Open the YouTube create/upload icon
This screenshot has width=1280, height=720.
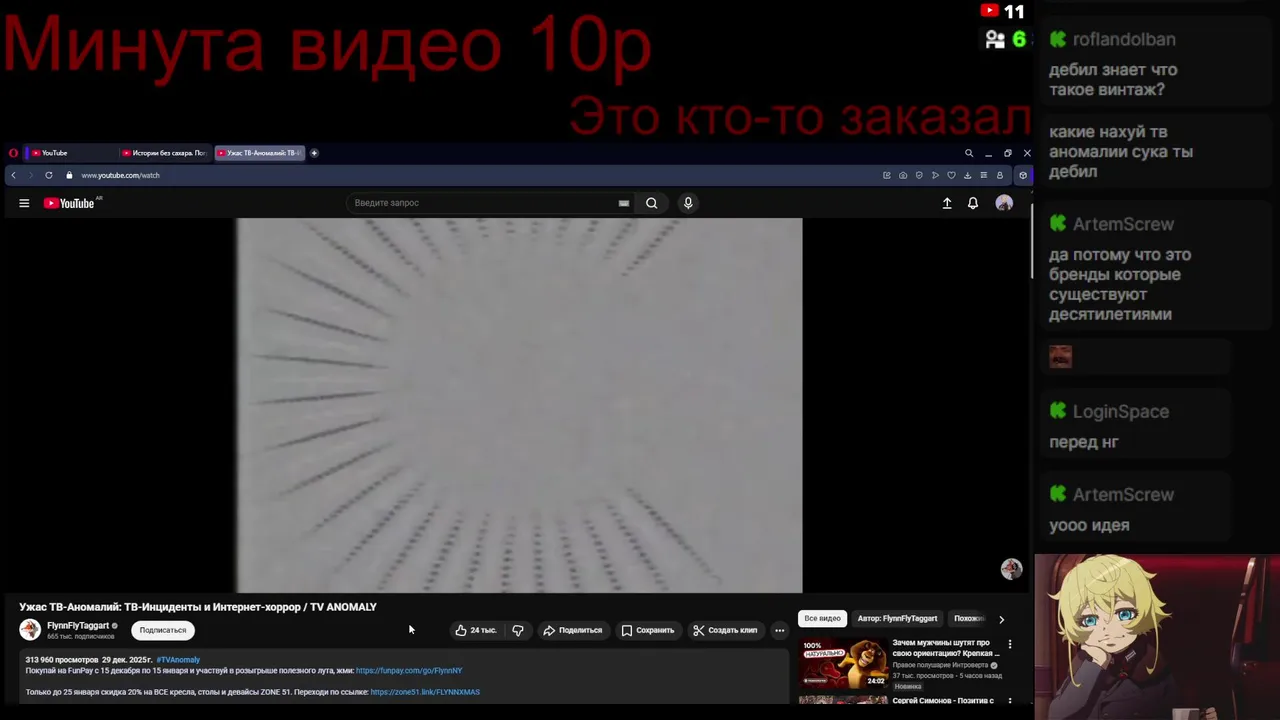coord(947,203)
